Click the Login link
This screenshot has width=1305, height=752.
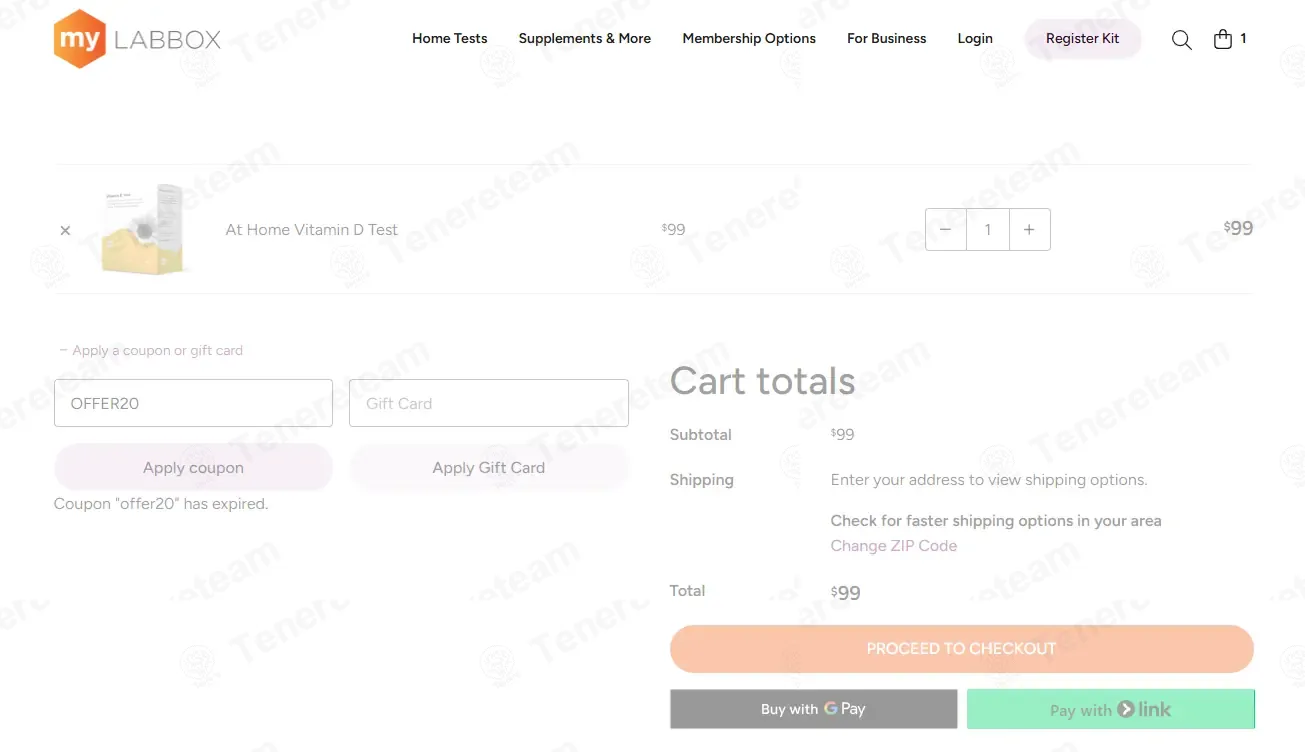(x=975, y=39)
